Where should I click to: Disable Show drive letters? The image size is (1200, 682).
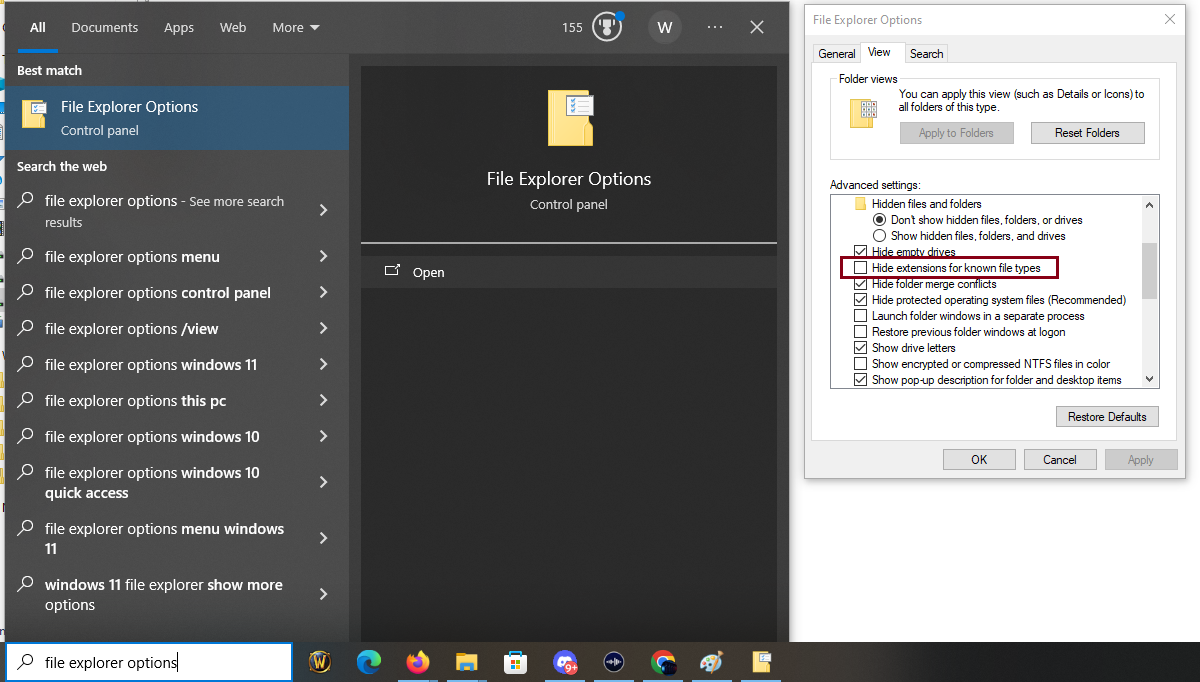click(x=861, y=347)
